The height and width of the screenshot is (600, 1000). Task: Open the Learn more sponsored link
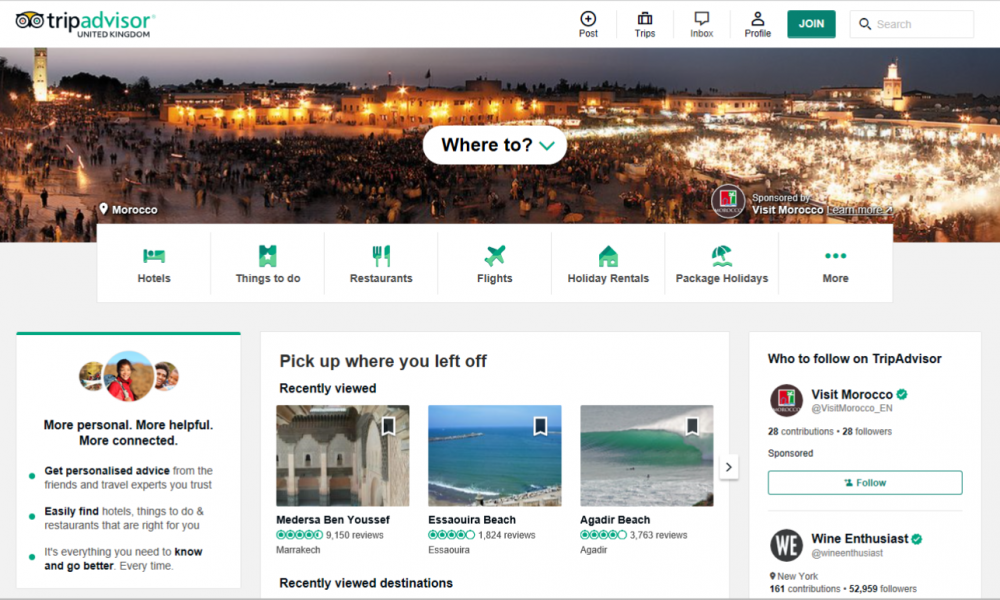pyautogui.click(x=860, y=210)
